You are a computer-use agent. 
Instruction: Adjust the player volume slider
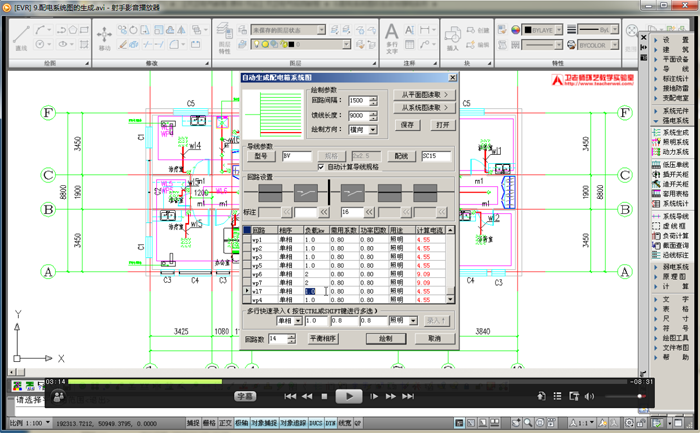click(x=623, y=396)
